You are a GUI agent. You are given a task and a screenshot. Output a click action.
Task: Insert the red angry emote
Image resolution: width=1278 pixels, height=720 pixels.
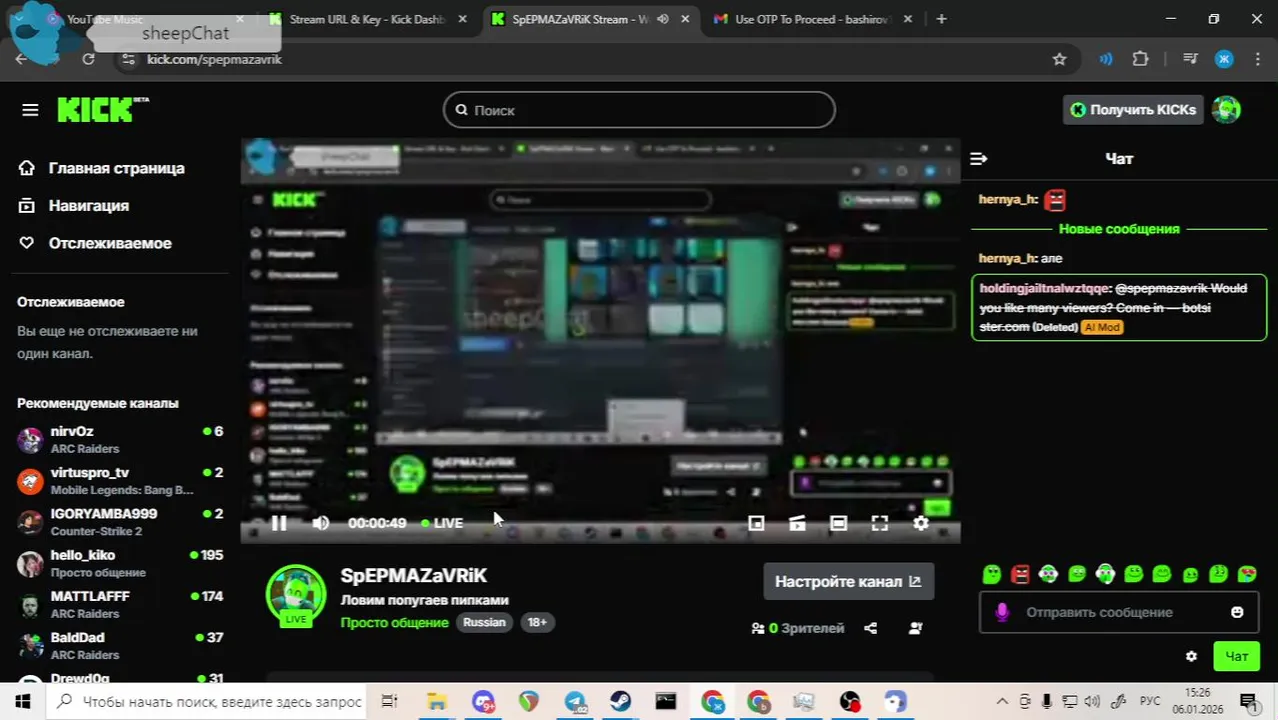point(1020,574)
